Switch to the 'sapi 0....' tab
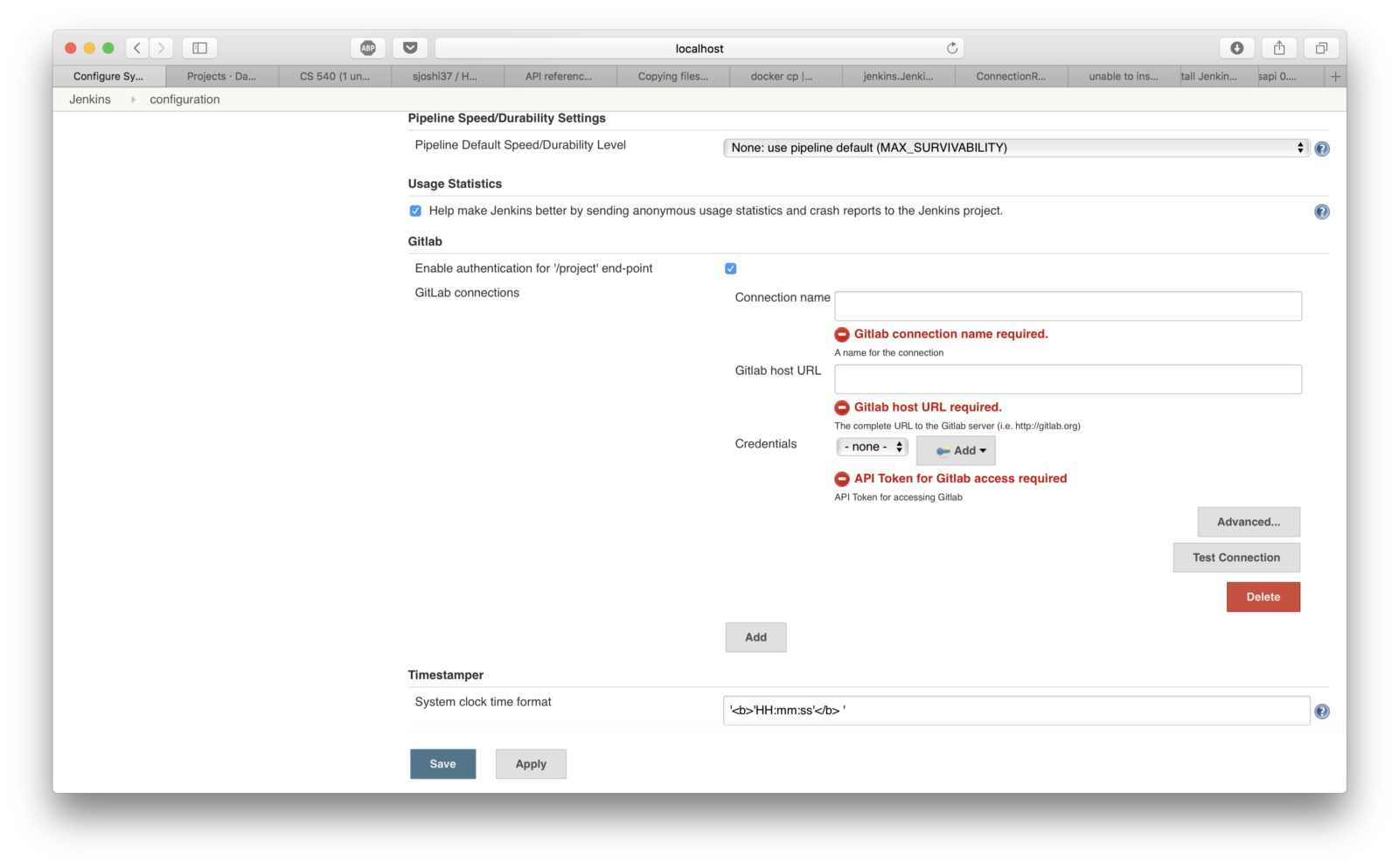The image size is (1399, 868). click(1291, 77)
